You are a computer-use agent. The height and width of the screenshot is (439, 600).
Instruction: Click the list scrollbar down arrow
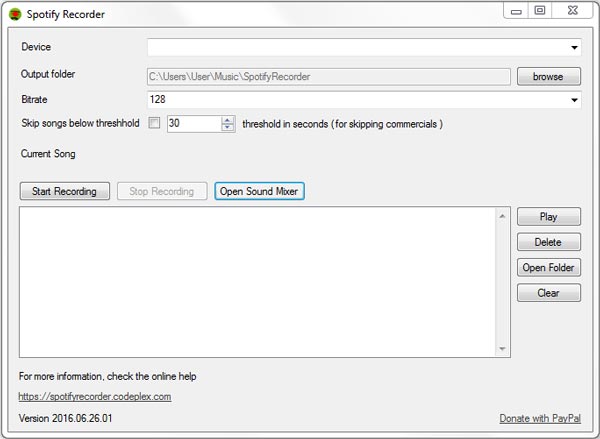(502, 349)
